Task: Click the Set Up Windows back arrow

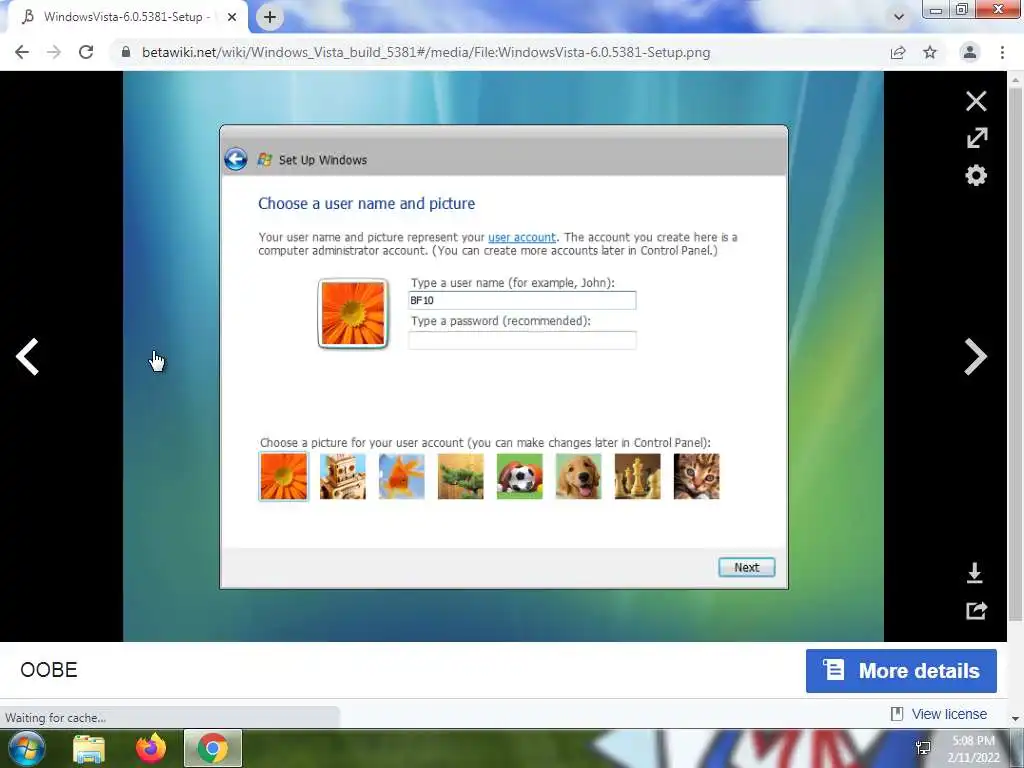Action: [x=236, y=159]
